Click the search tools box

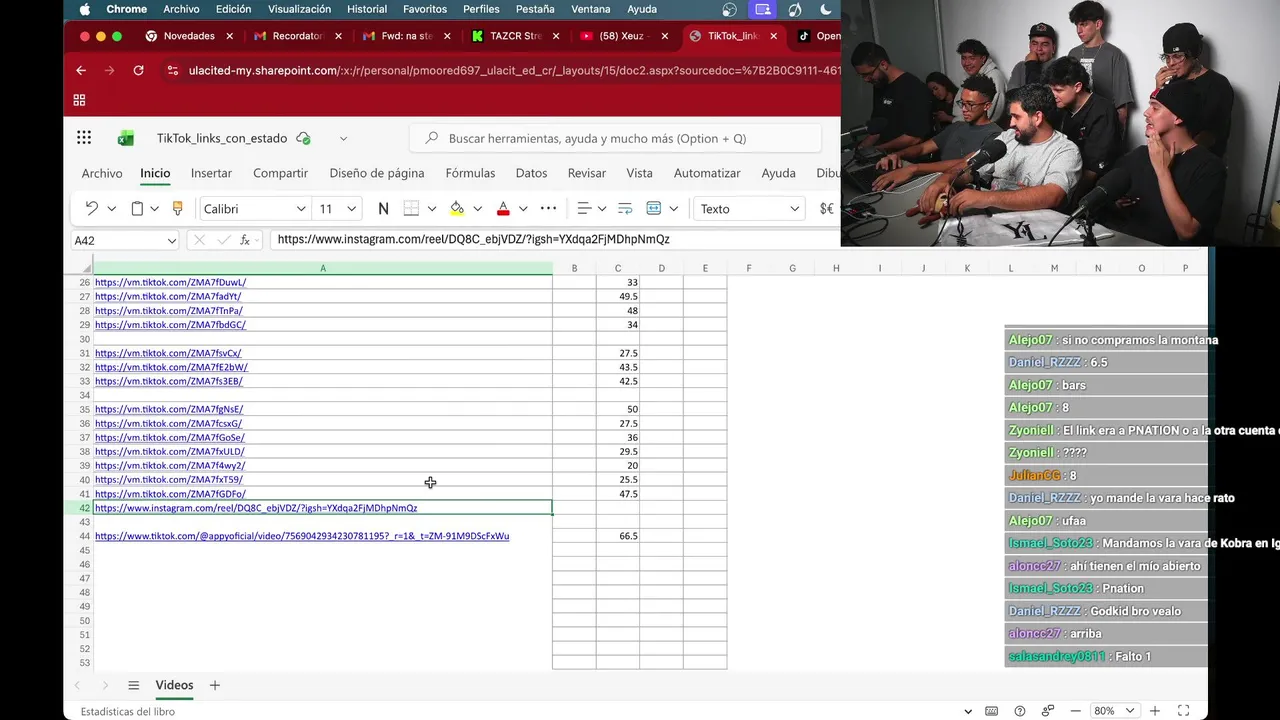coord(615,138)
